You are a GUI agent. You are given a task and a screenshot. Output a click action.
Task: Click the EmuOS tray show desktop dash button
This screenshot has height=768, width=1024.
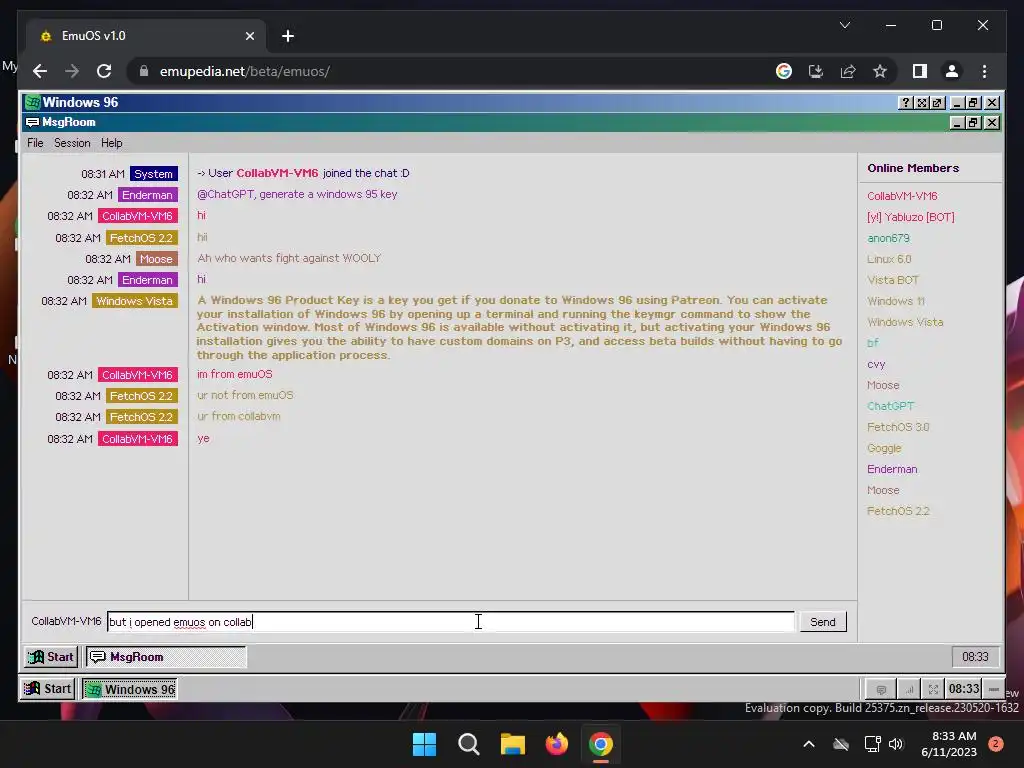(993, 689)
